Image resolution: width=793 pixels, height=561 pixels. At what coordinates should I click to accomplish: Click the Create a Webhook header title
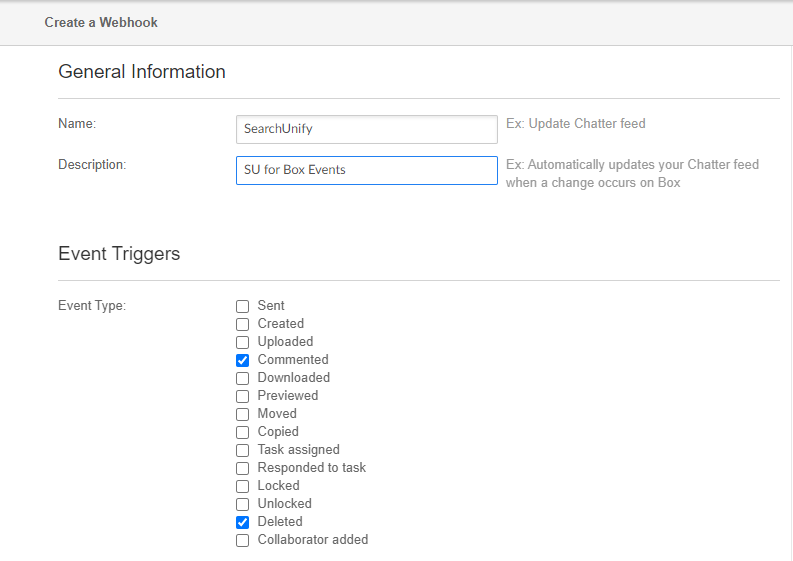tap(101, 22)
